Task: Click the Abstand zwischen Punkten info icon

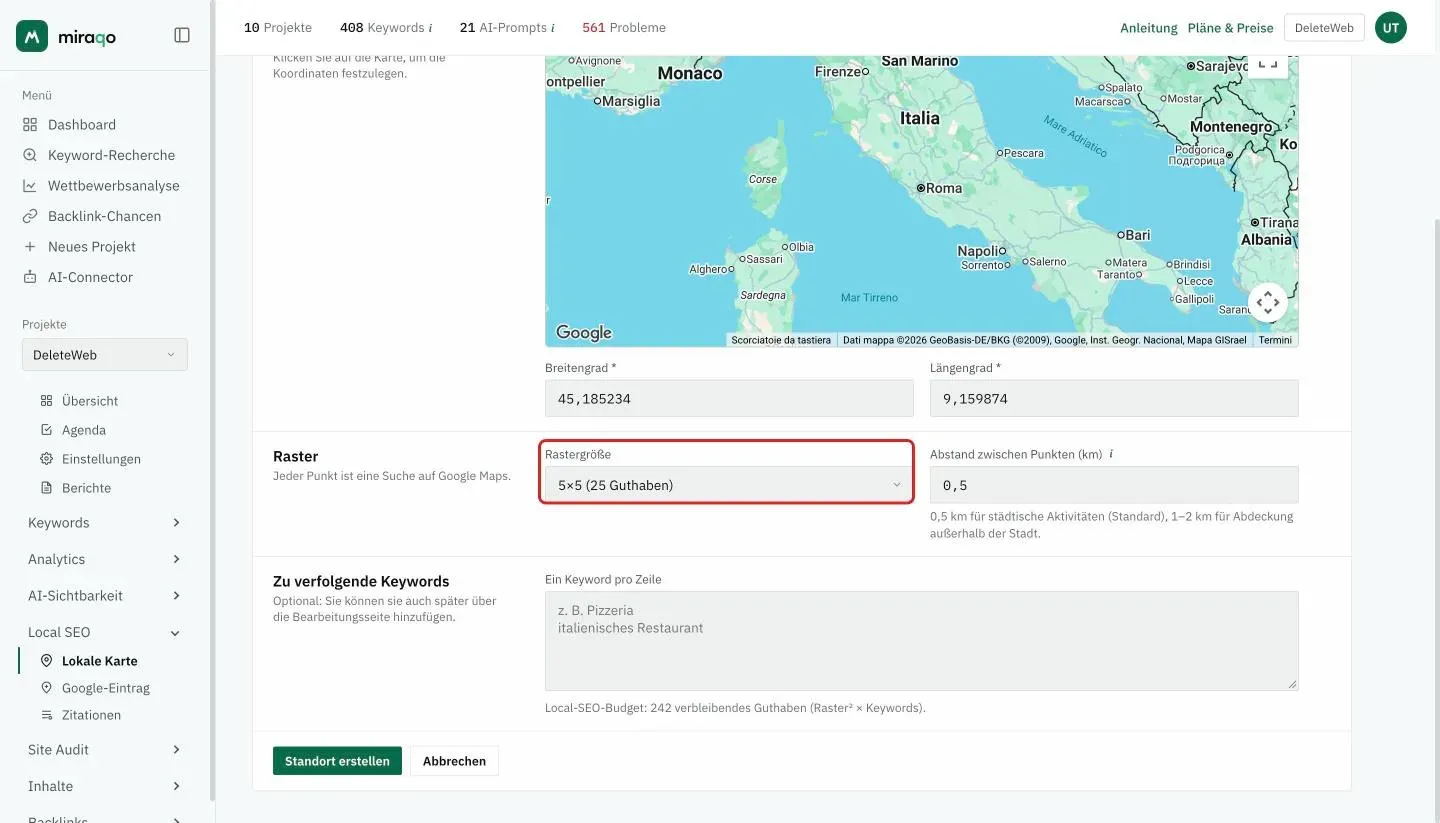Action: tap(1111, 454)
